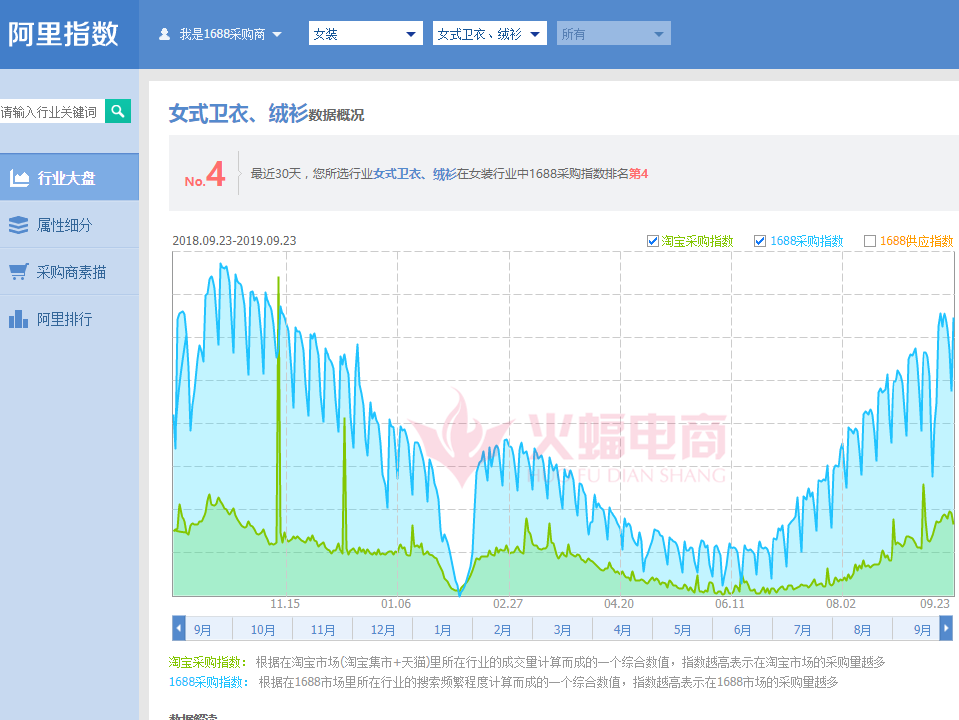
Task: Click the 1688采购指数: definition label below the chart
Action: 209,682
